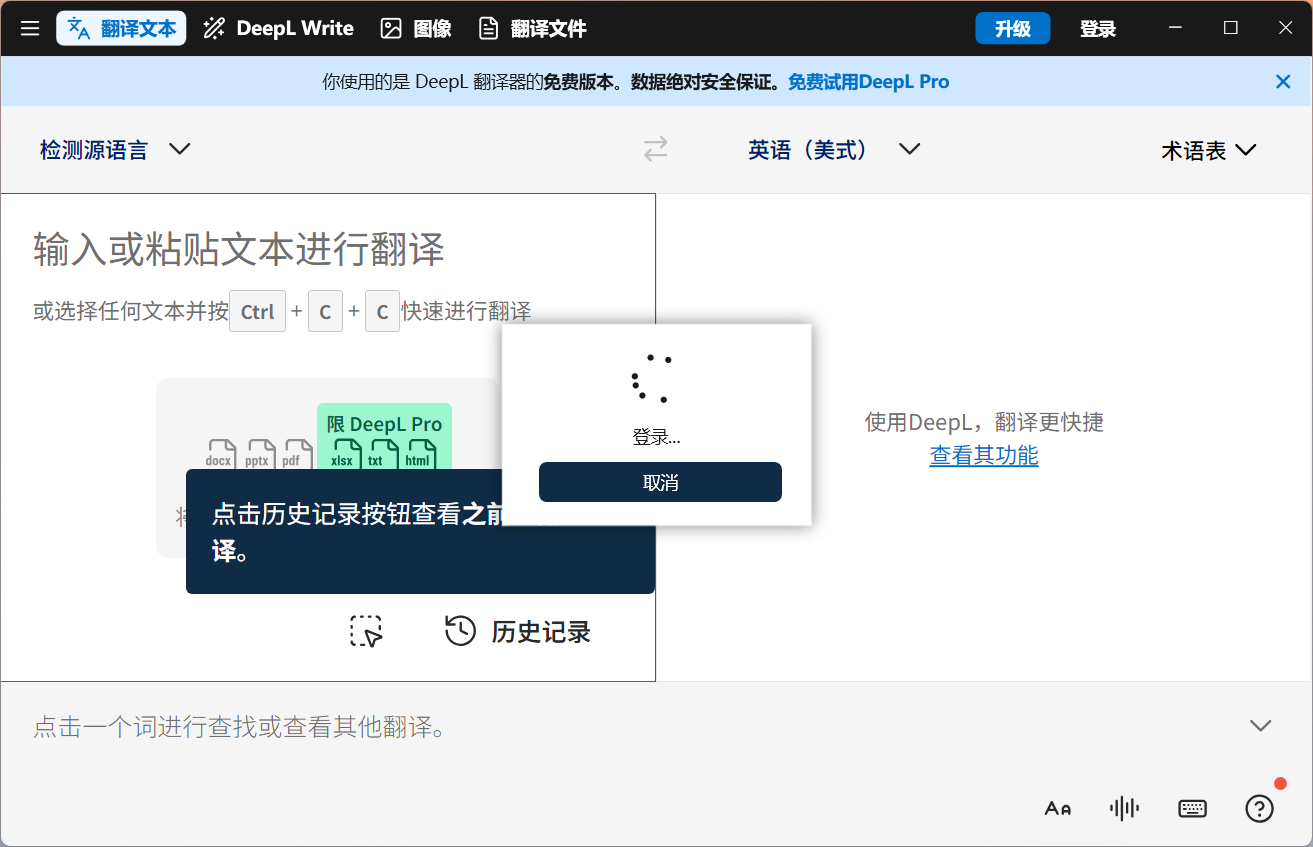Click the 升级 upgrade button
Viewport: 1313px width, 847px height.
[x=1012, y=28]
